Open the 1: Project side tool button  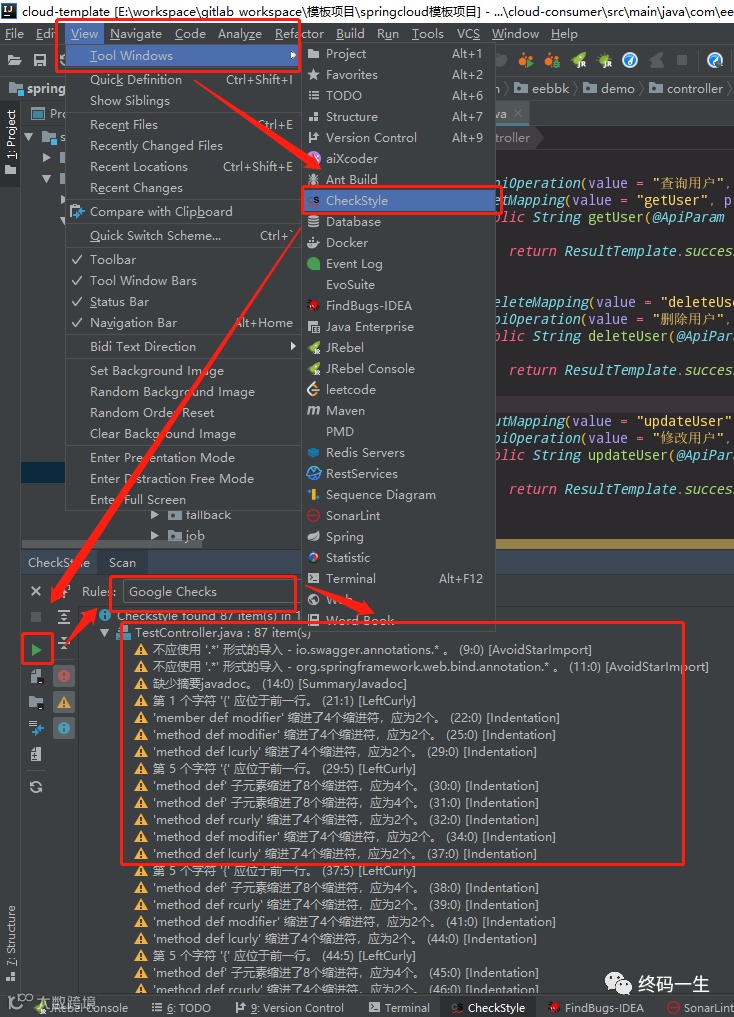click(x=10, y=143)
